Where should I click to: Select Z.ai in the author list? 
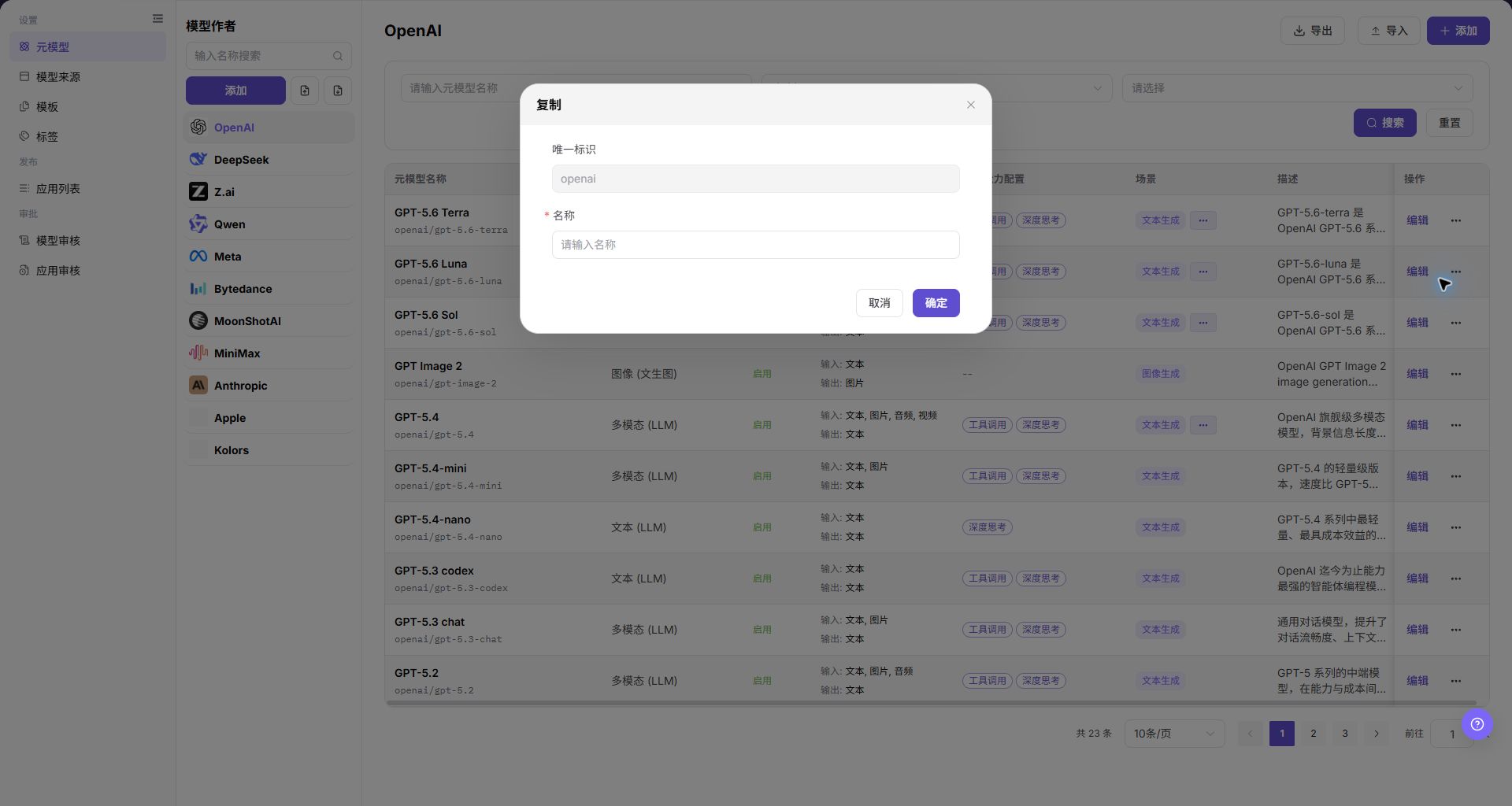point(269,192)
